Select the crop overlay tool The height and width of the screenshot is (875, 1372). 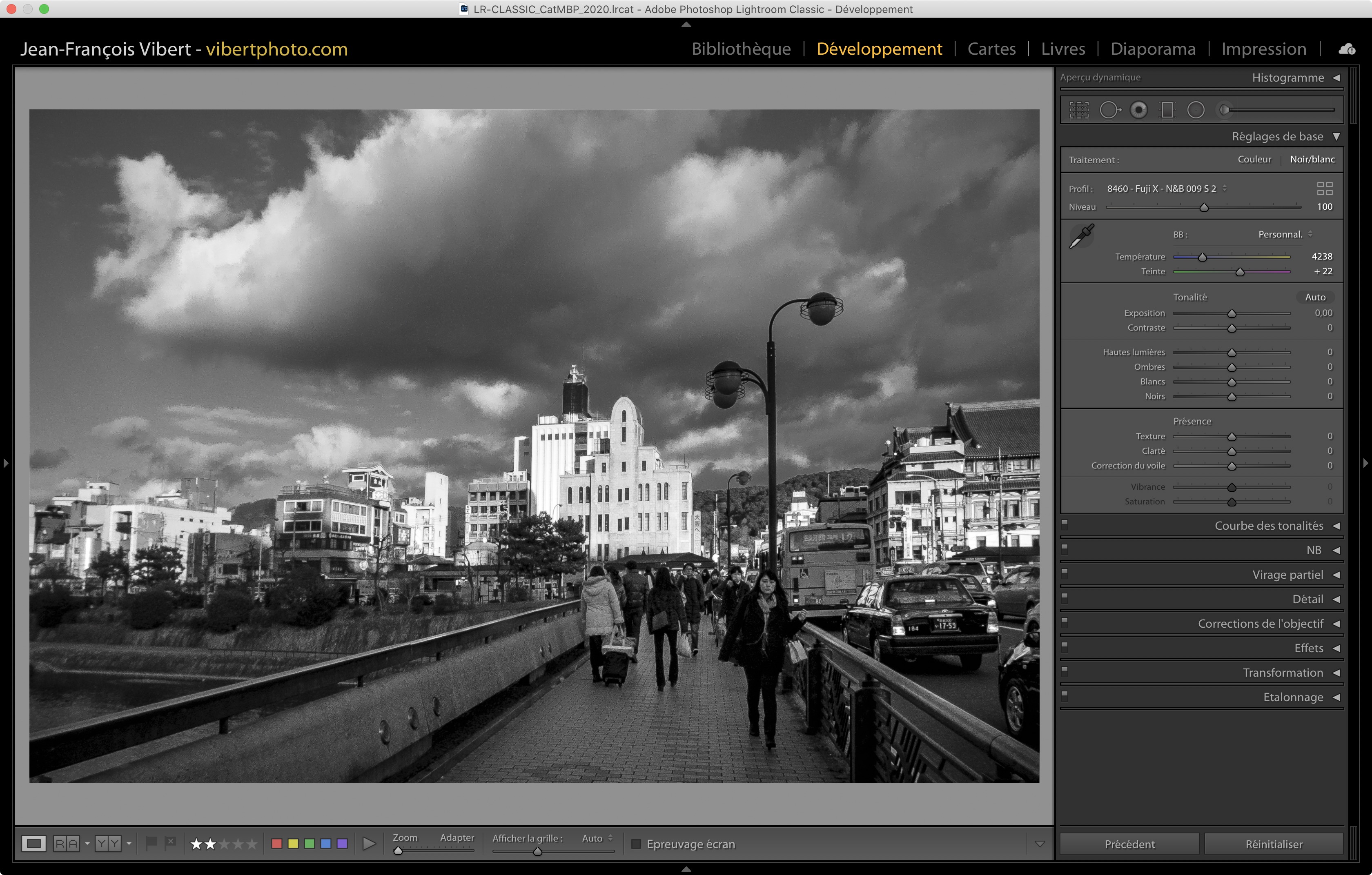coord(1078,110)
